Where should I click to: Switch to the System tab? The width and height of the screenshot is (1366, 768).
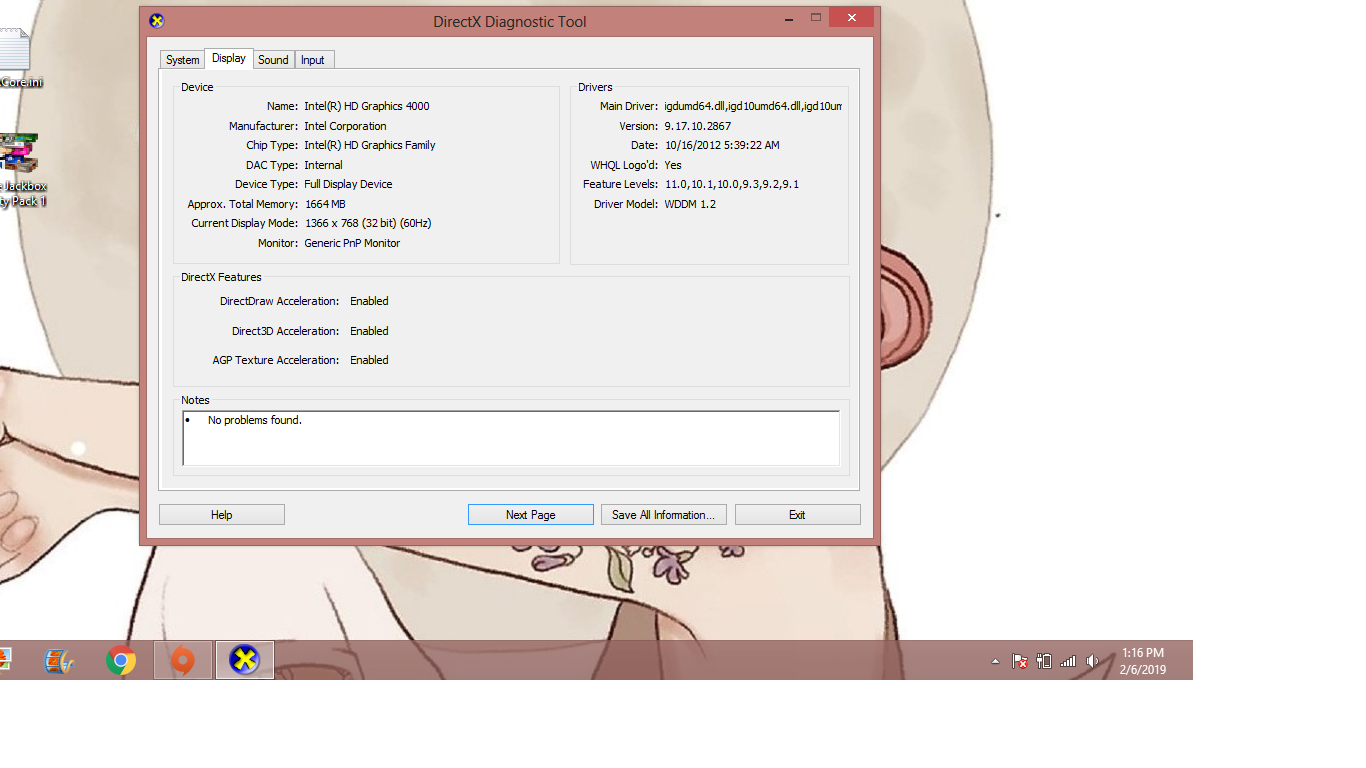click(x=182, y=60)
